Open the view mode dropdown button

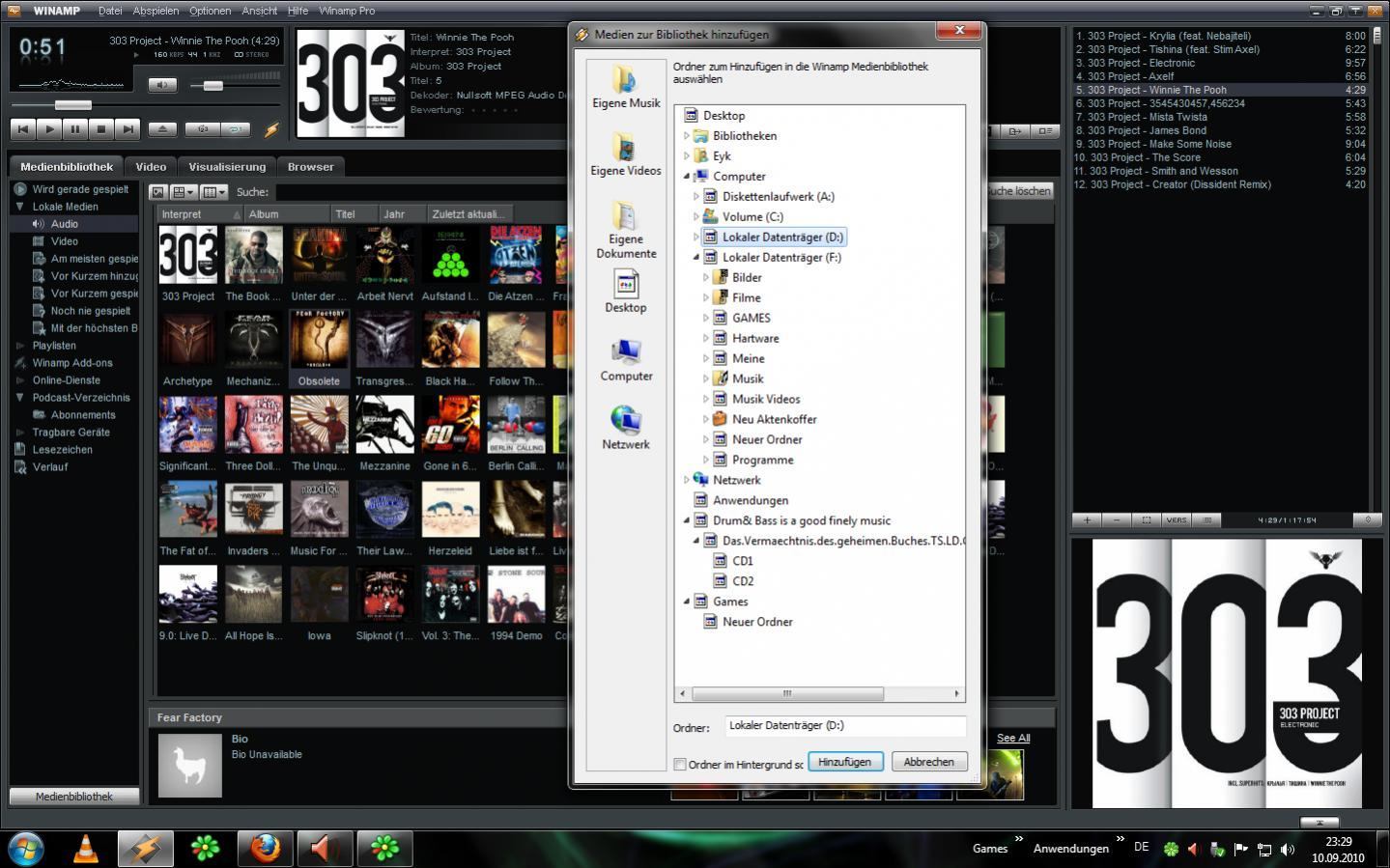click(184, 192)
